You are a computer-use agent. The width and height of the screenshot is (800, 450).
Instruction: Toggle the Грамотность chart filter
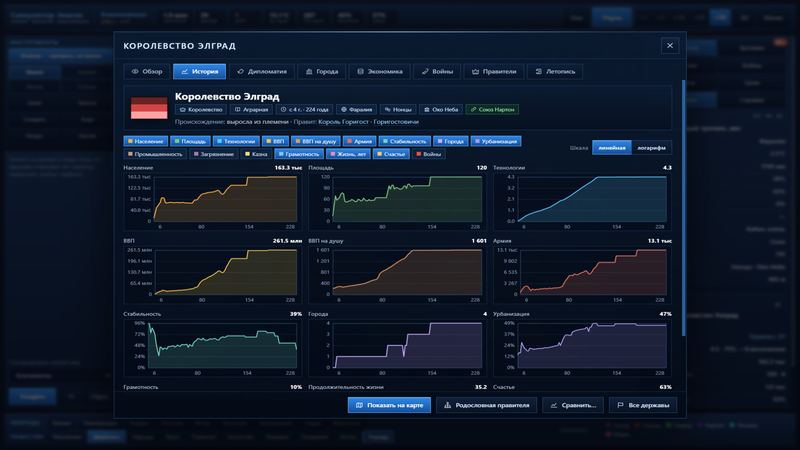tap(298, 154)
